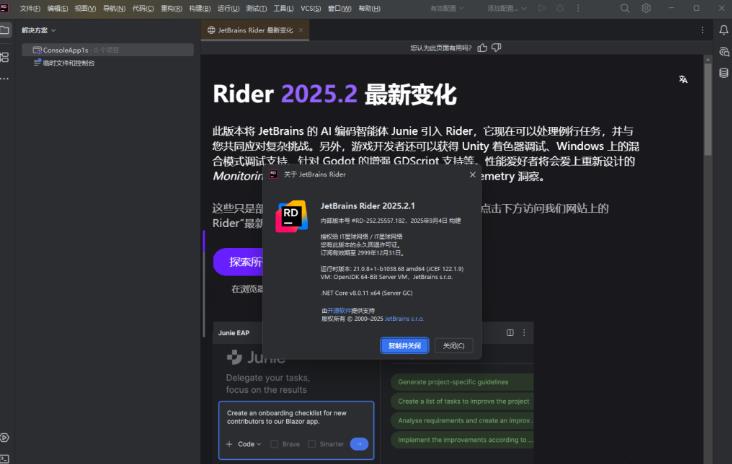Viewport: 732px width, 464px height.
Task: Open the 代码(C) menu
Action: click(x=143, y=8)
